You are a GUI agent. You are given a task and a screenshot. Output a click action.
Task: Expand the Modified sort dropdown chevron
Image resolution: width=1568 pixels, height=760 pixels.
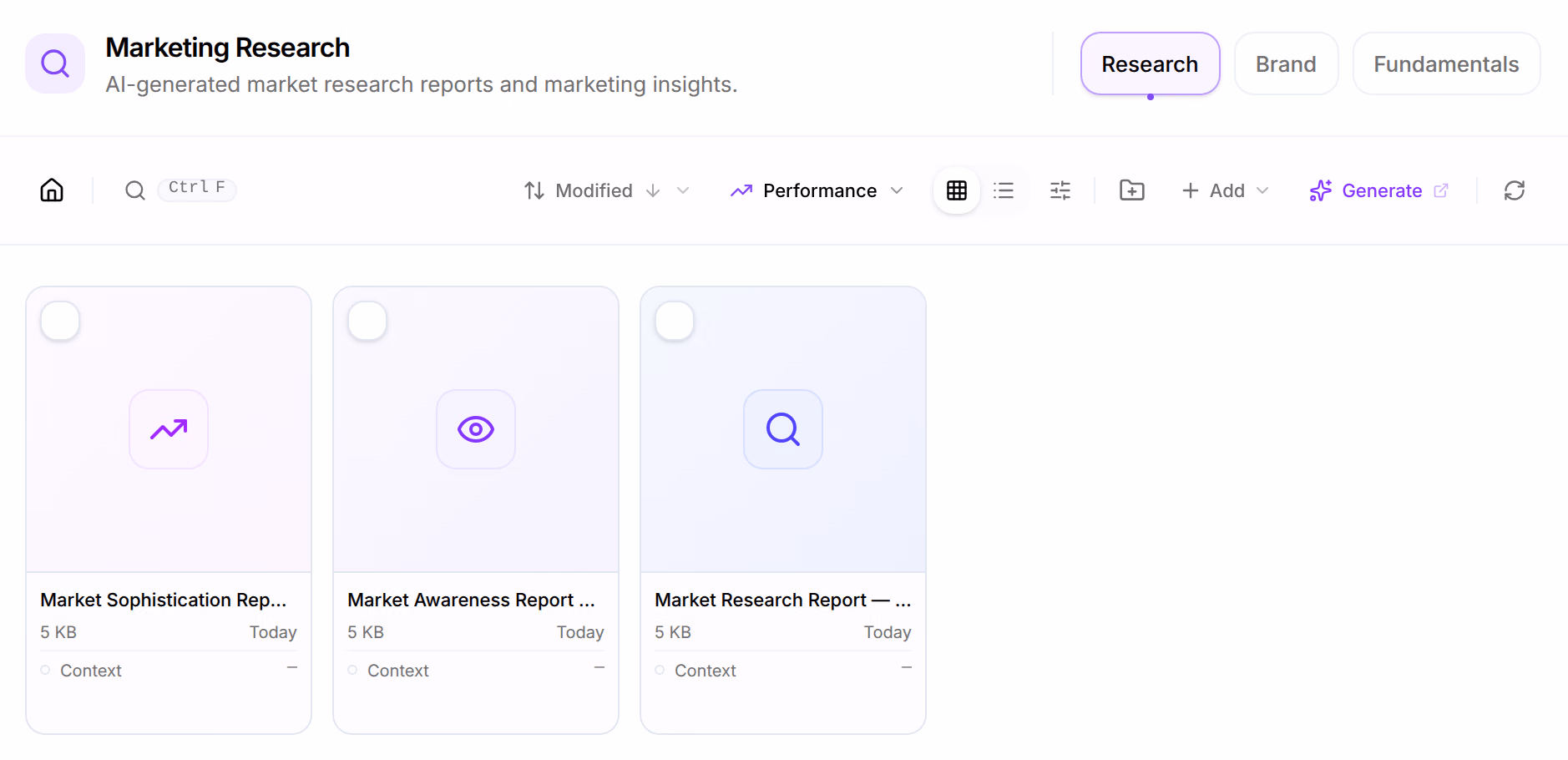click(x=683, y=190)
